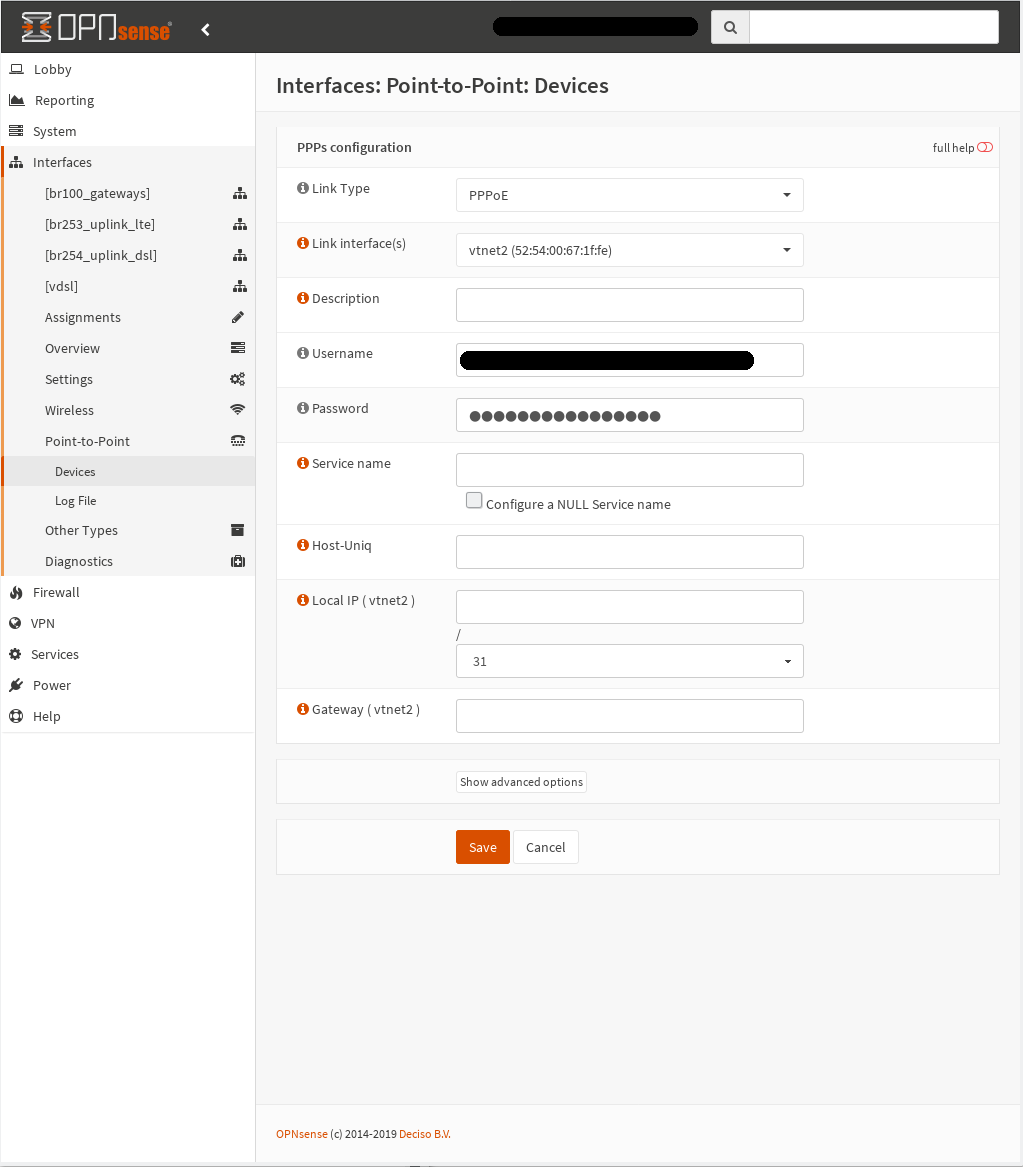Viewport: 1023px width, 1167px height.
Task: Click the Host-Uniq input field
Action: click(629, 552)
